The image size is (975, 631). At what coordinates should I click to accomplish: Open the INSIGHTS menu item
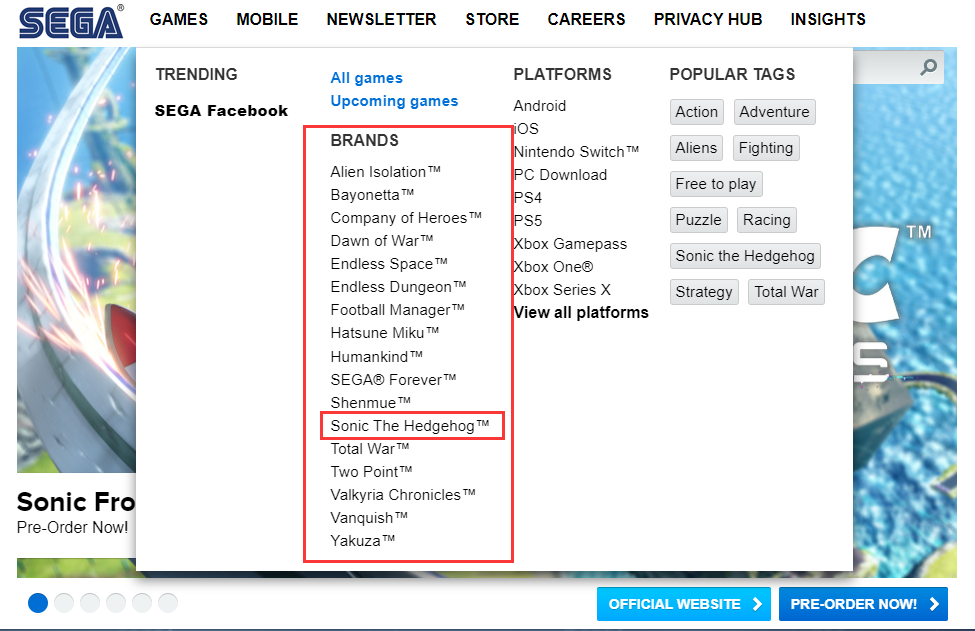coord(828,19)
